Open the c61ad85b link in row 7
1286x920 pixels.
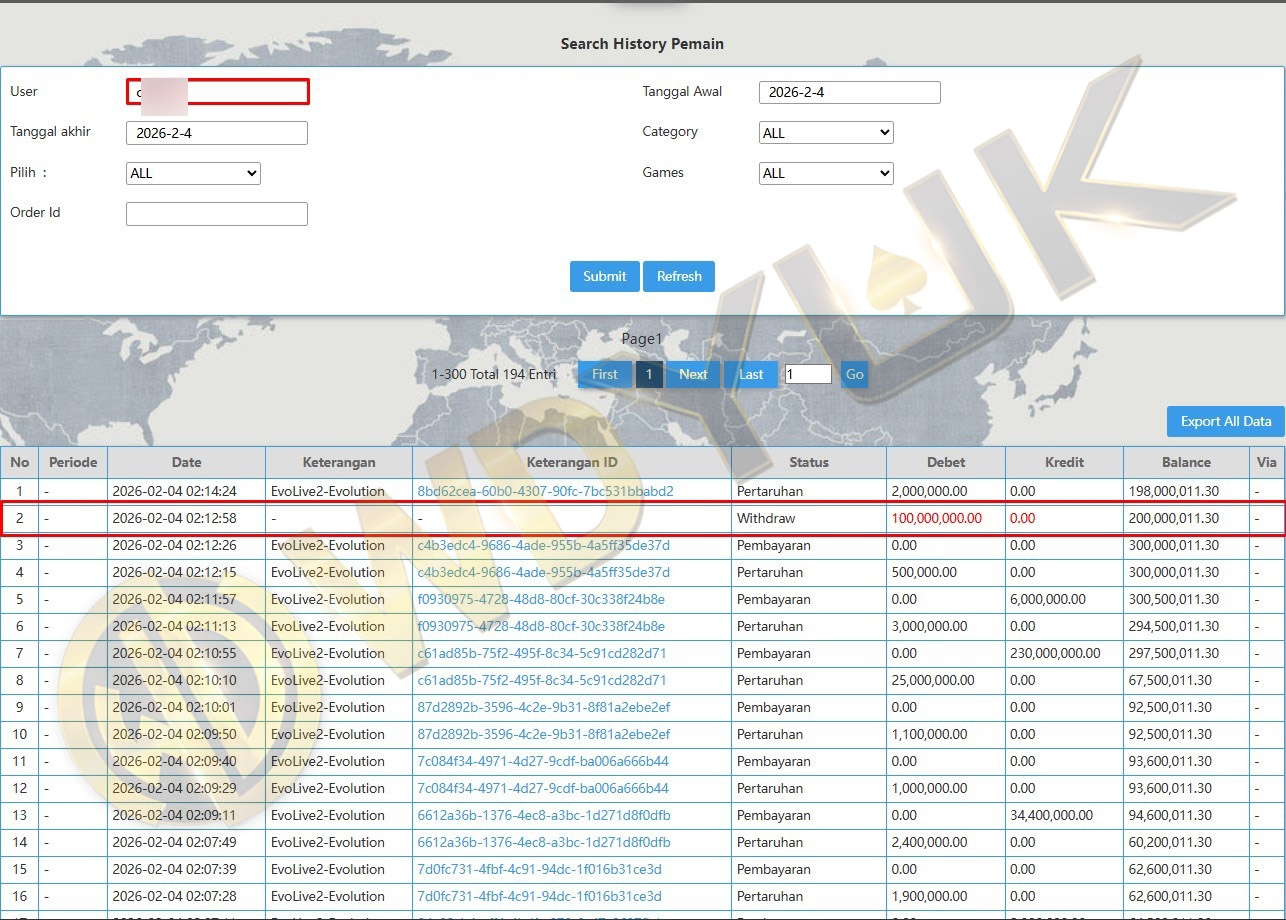click(x=542, y=653)
